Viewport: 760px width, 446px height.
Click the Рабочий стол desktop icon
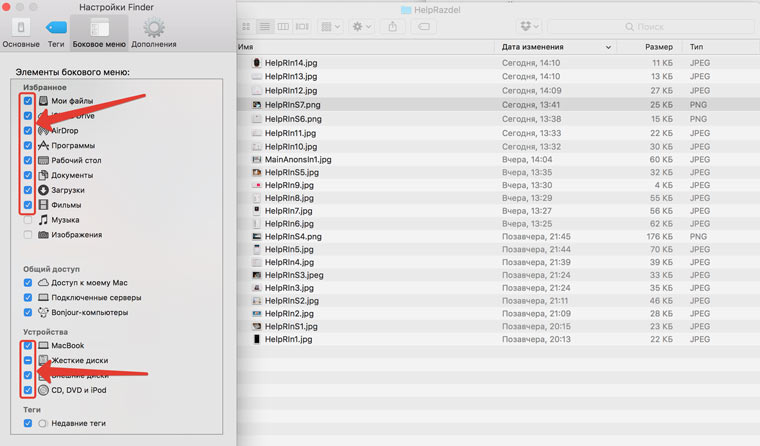(x=43, y=160)
